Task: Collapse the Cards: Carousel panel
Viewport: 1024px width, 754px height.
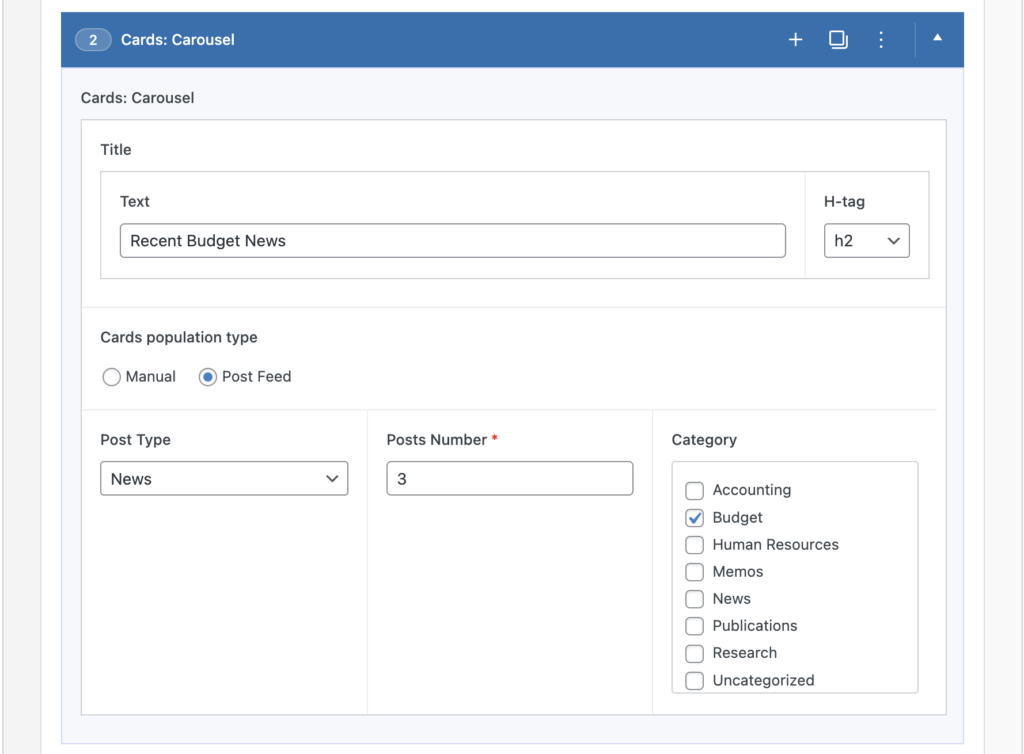Action: pyautogui.click(x=937, y=38)
